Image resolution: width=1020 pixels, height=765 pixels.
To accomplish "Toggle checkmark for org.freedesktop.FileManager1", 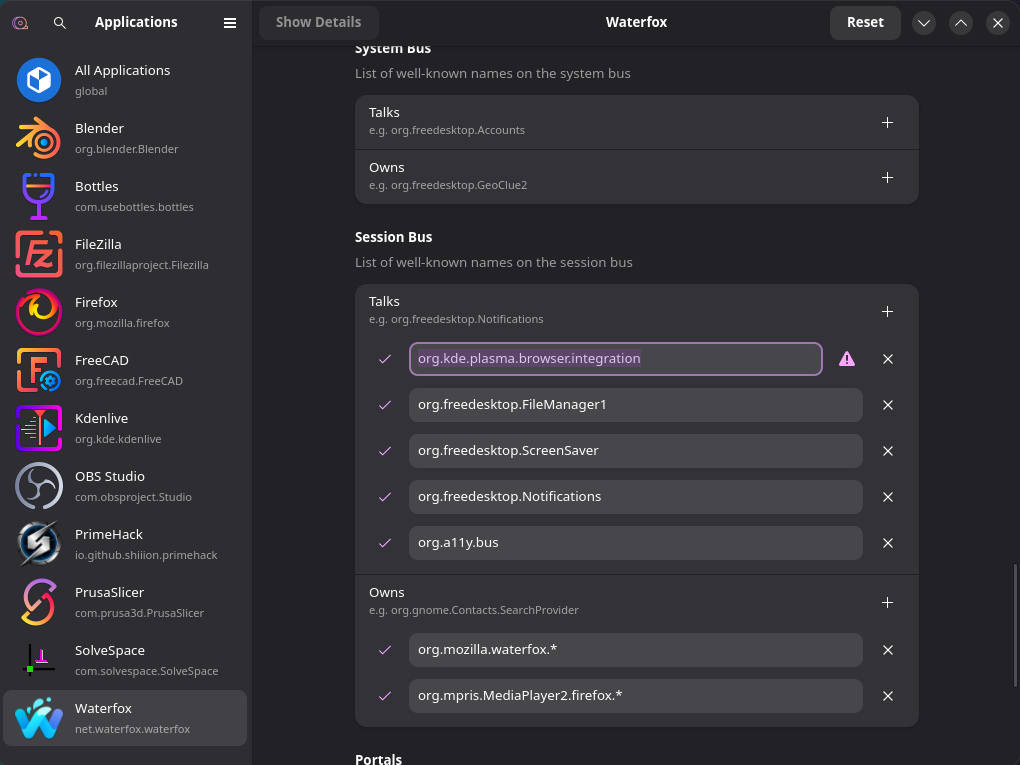I will tap(385, 405).
